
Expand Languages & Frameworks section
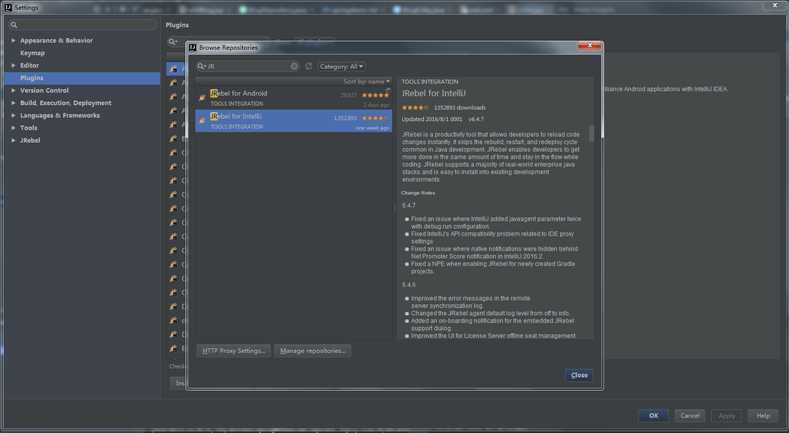pyautogui.click(x=13, y=116)
